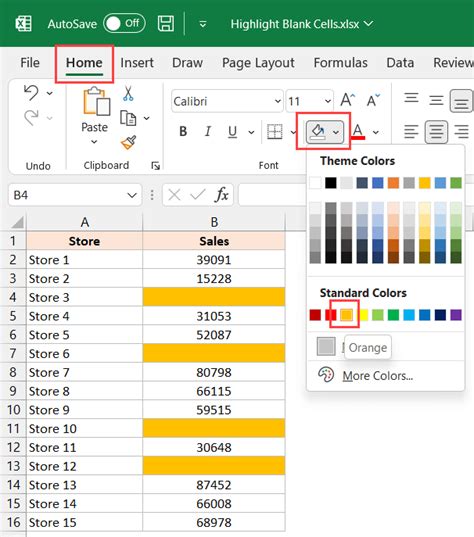474x537 pixels.
Task: Click the Cut scissors icon
Action: (x=128, y=93)
